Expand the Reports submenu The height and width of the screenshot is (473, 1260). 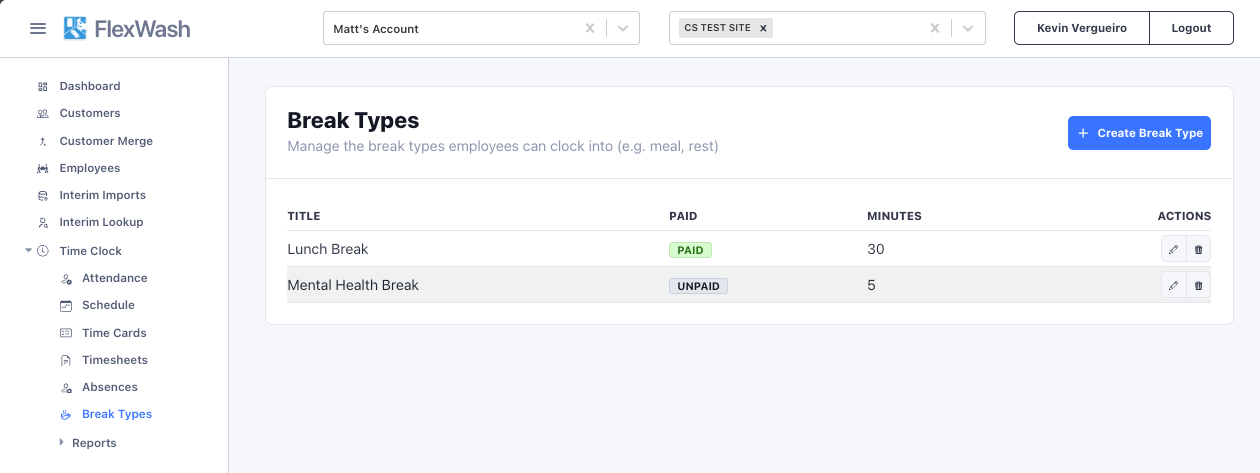pyautogui.click(x=61, y=442)
